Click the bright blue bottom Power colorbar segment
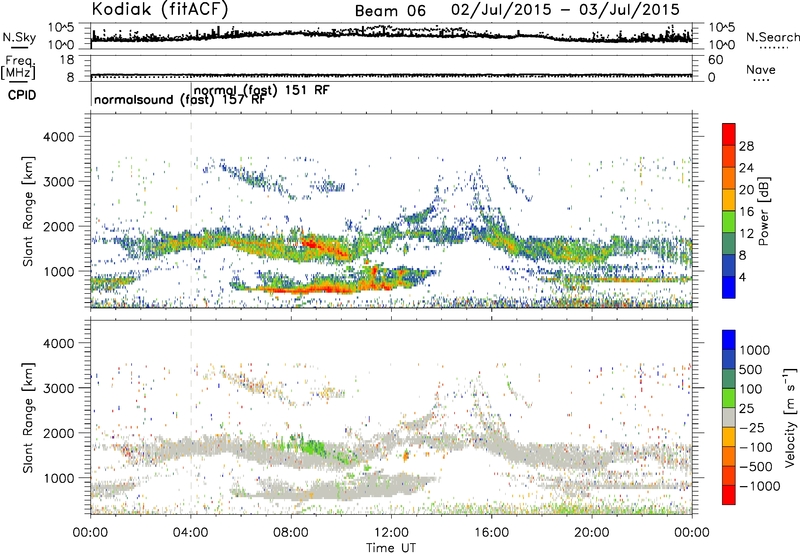The width and height of the screenshot is (800, 554). click(x=729, y=287)
